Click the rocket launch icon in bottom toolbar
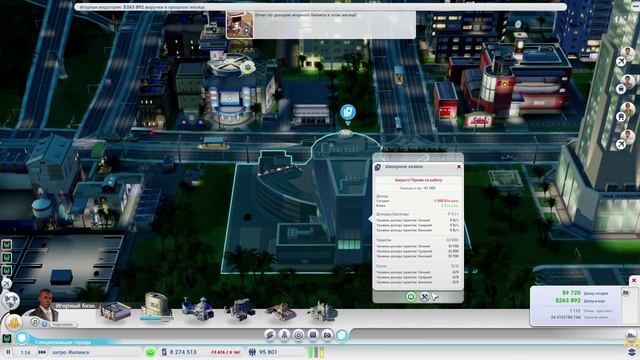The width and height of the screenshot is (640, 360). (284, 335)
